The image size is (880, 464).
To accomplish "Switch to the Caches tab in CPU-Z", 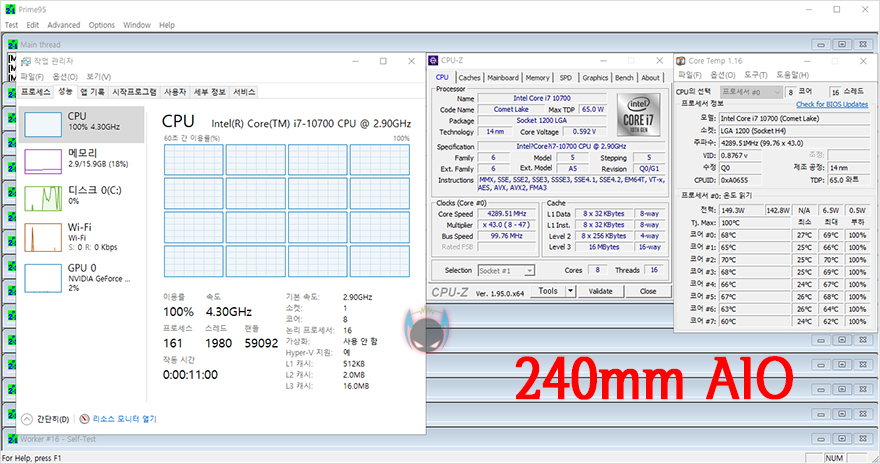I will coord(469,78).
